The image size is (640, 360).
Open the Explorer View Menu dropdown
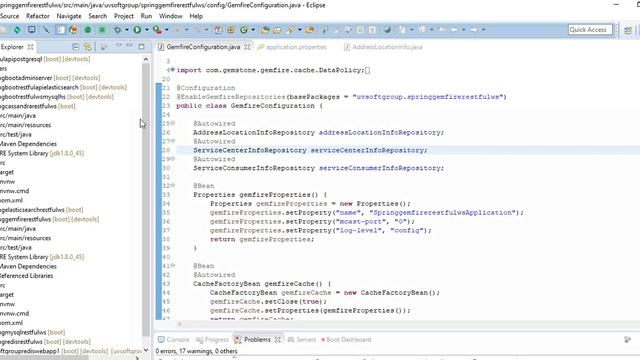coord(118,45)
